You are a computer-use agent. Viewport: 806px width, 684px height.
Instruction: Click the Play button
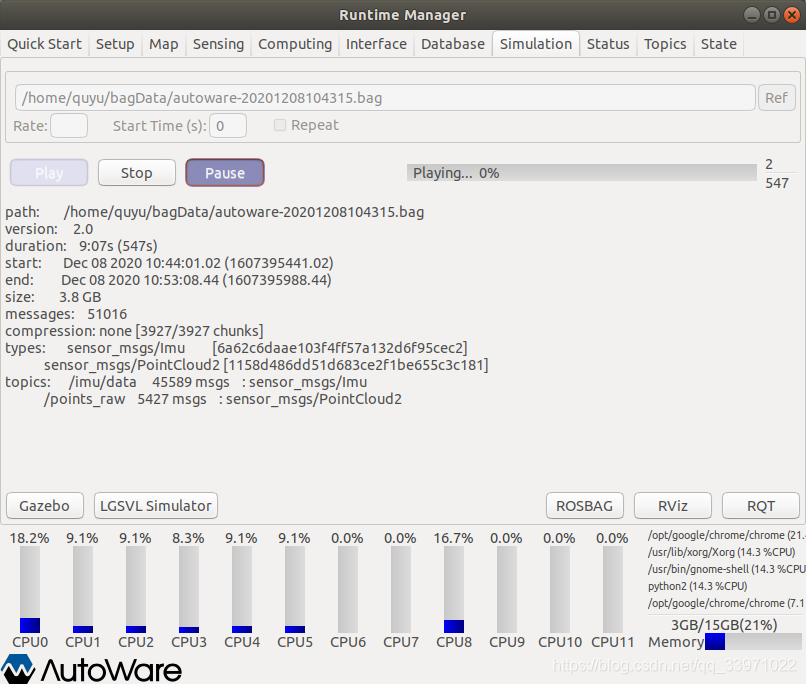point(49,173)
